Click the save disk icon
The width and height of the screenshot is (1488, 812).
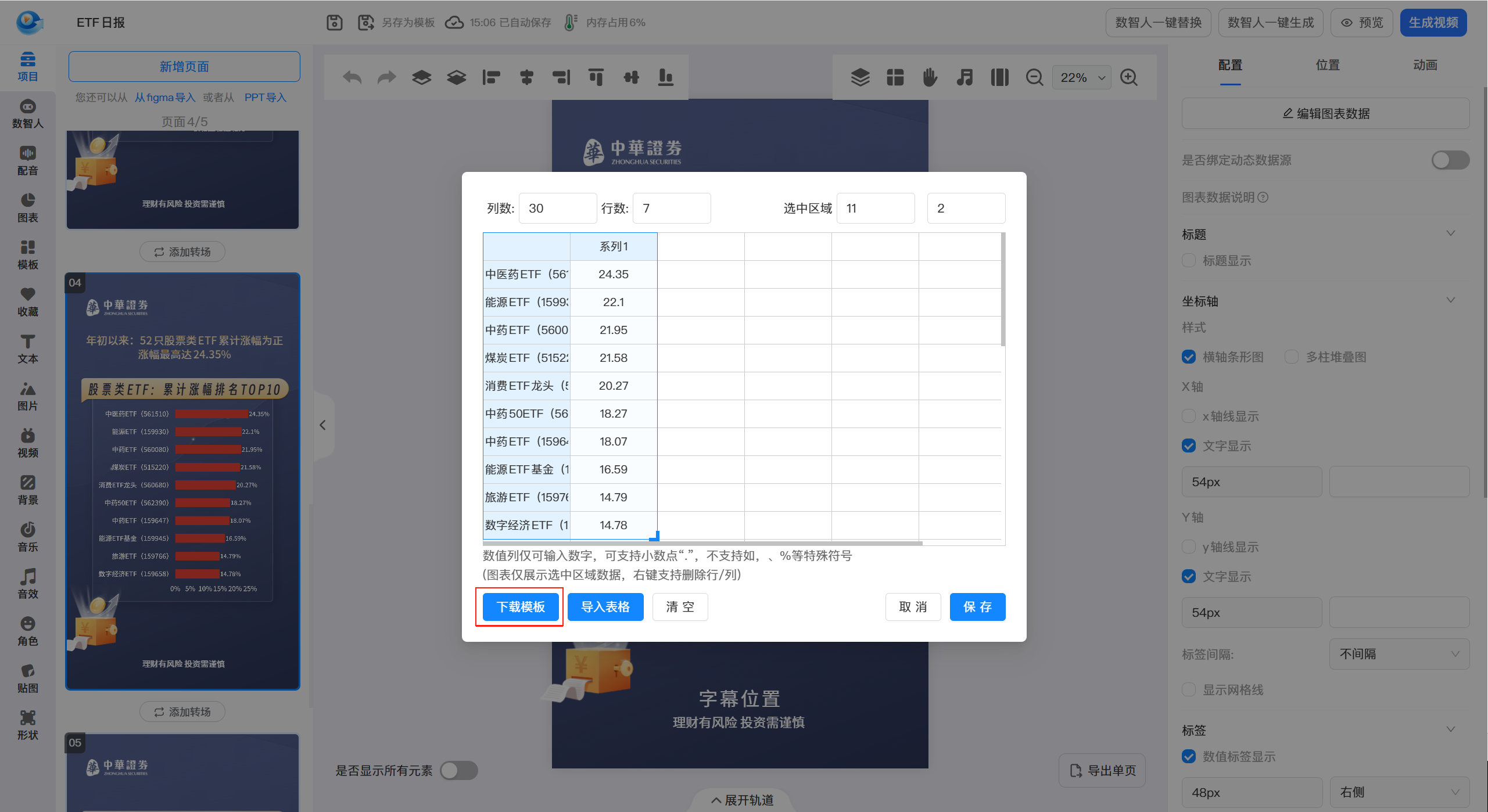[x=335, y=23]
